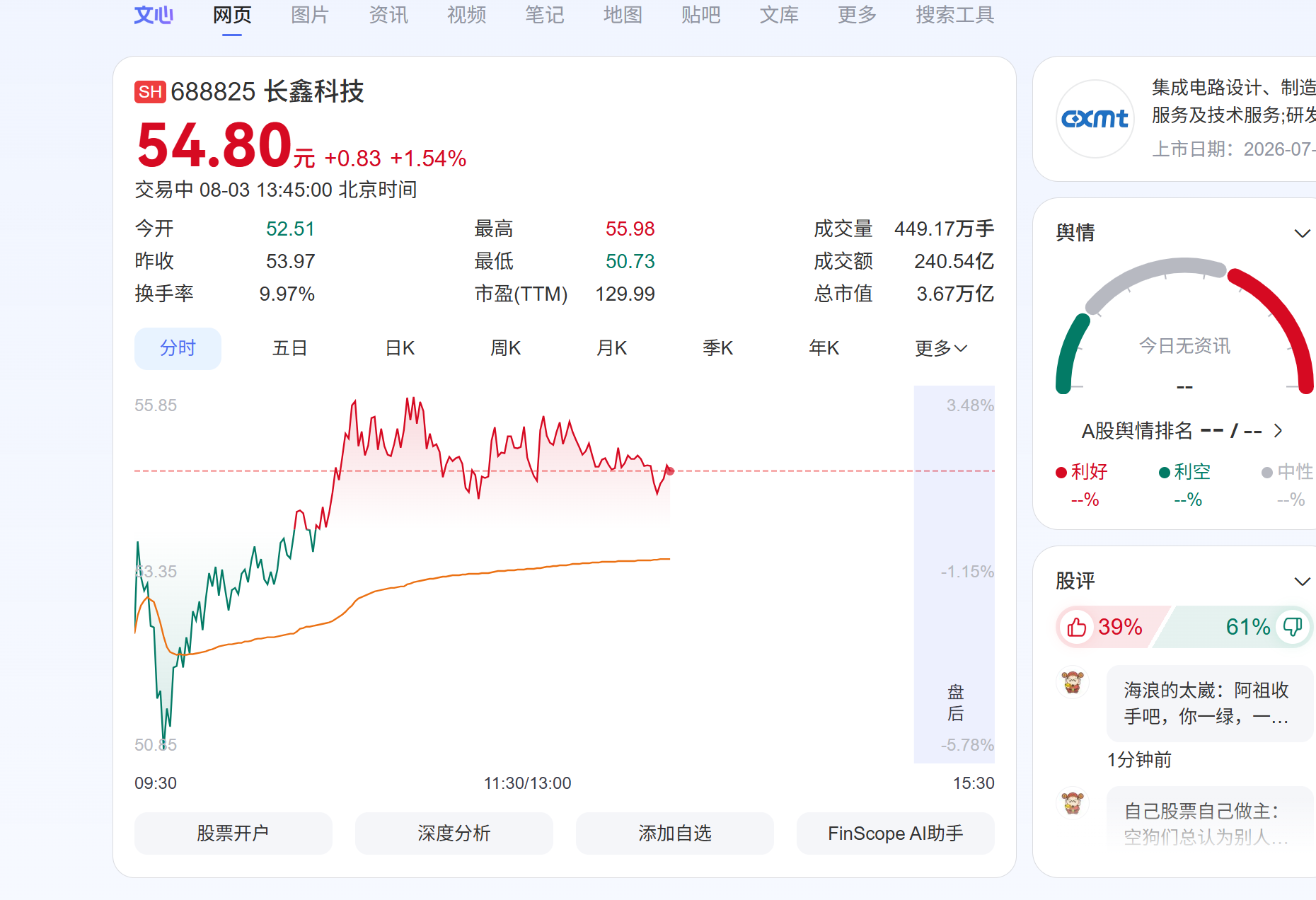Switch chart to 年K

[x=824, y=348]
